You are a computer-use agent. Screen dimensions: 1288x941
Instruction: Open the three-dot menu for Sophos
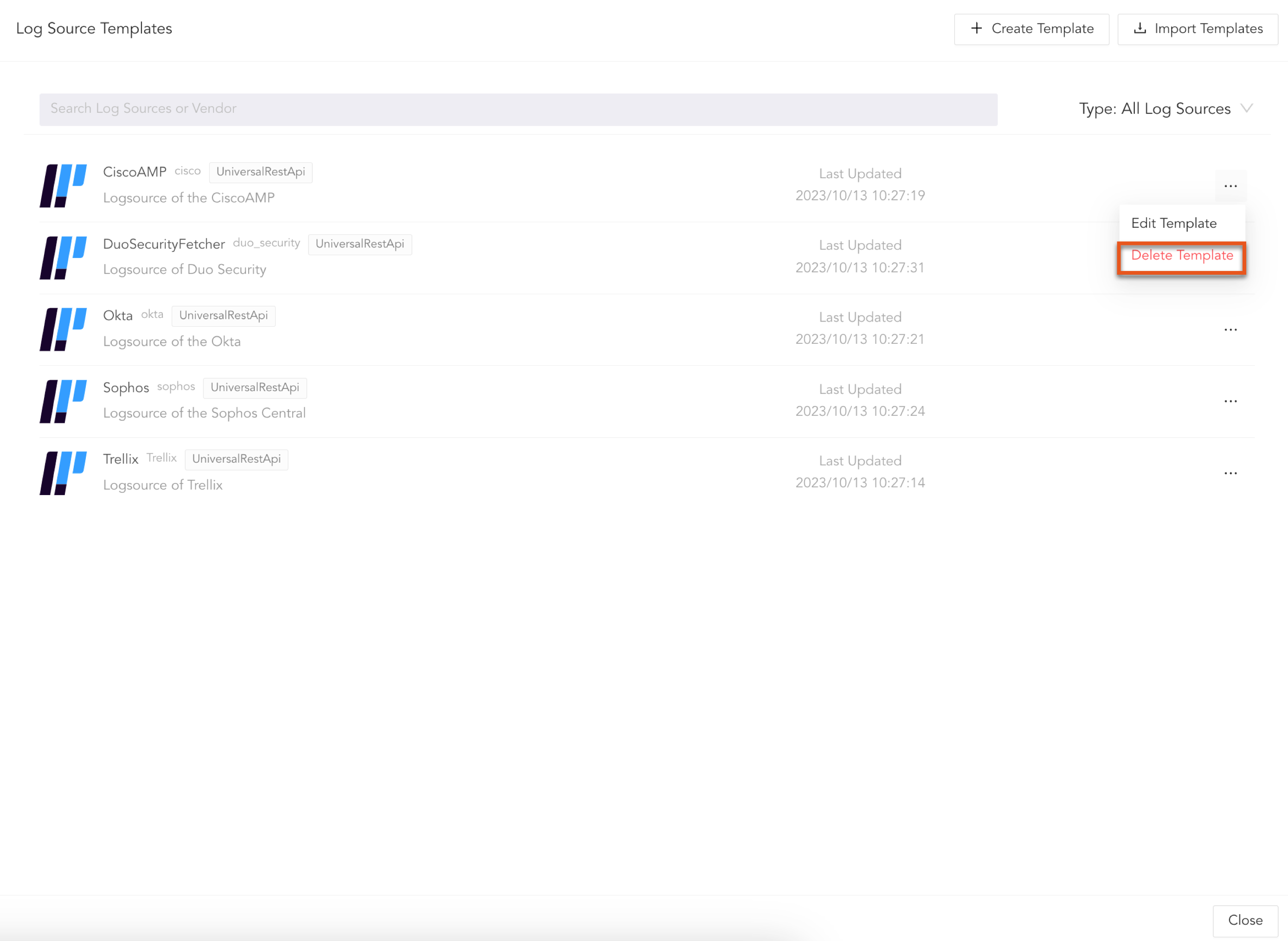pyautogui.click(x=1230, y=401)
